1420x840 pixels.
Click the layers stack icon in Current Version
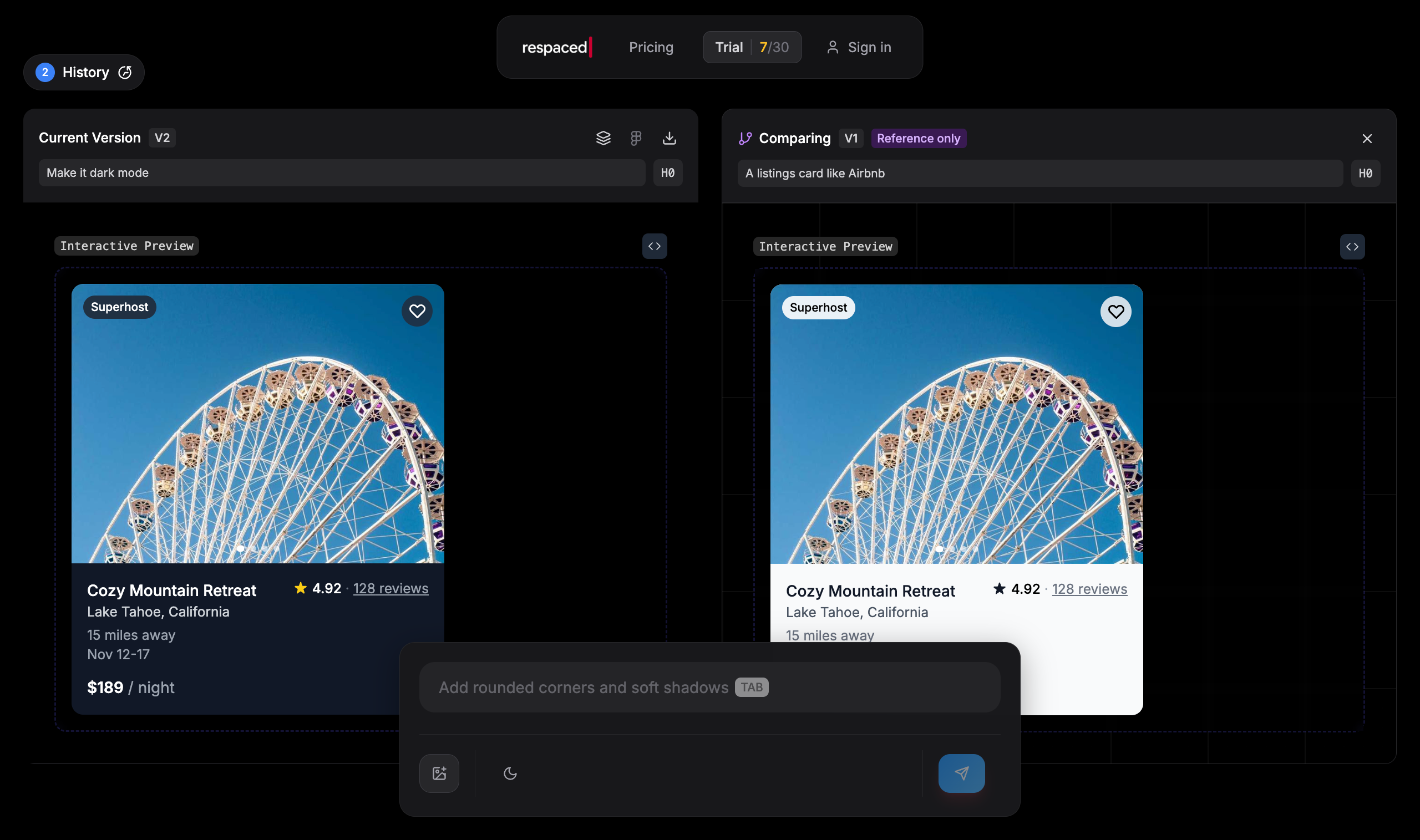[x=603, y=138]
